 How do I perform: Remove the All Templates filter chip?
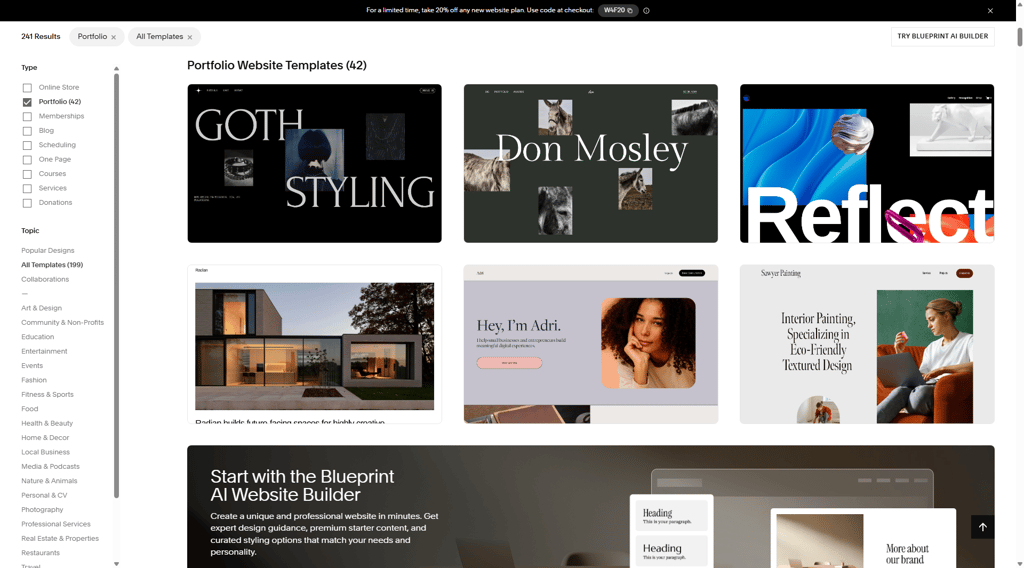point(190,37)
